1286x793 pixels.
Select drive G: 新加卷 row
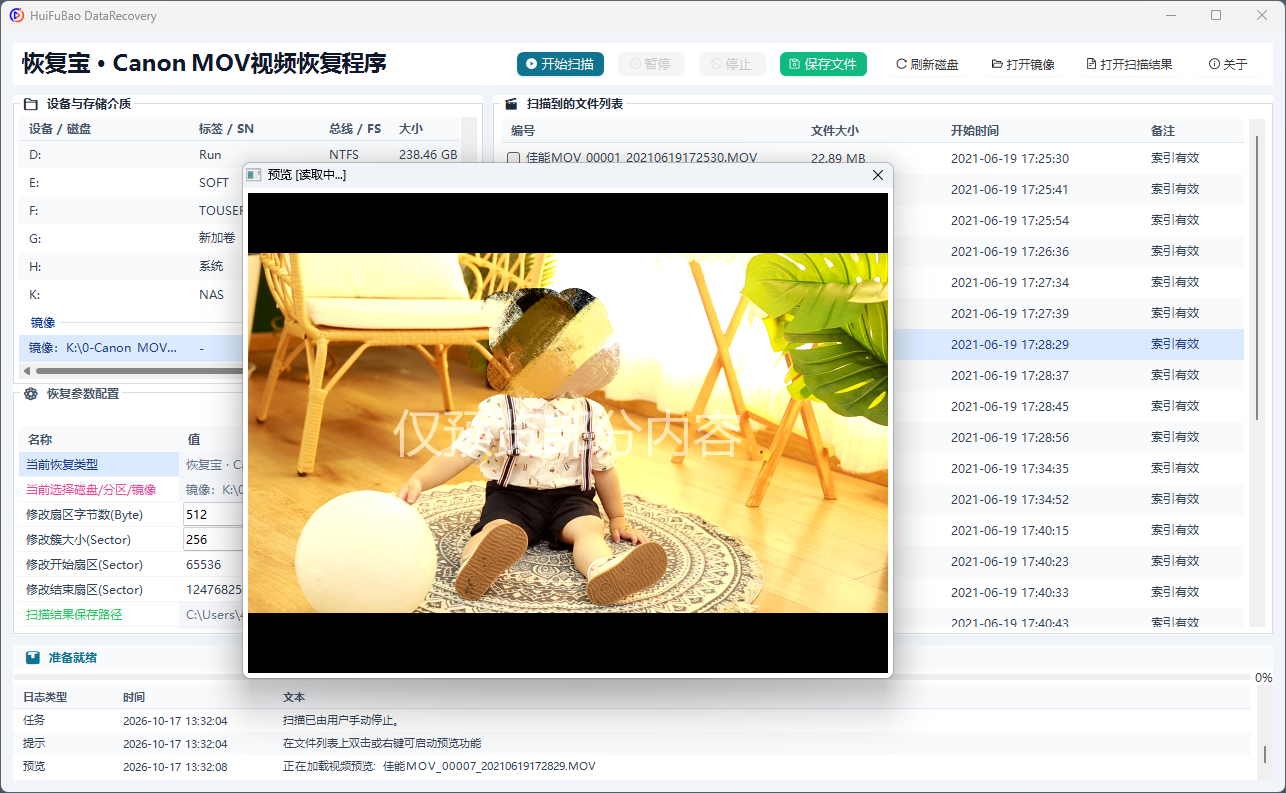click(x=131, y=239)
